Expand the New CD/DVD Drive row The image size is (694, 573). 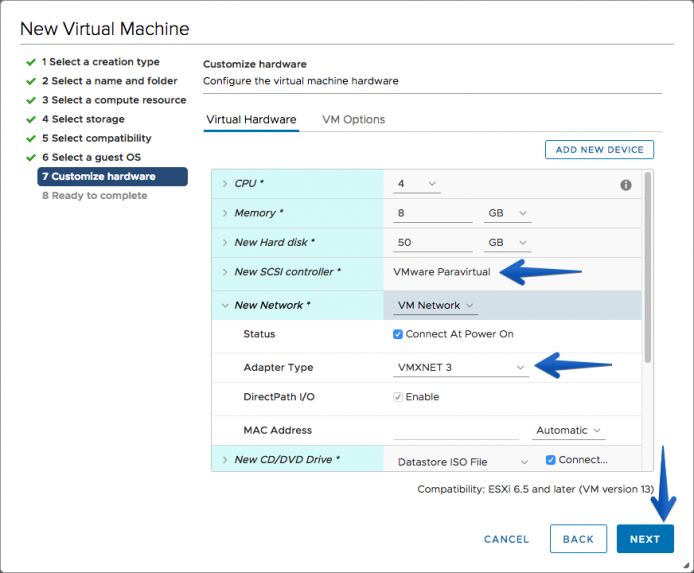[225, 460]
